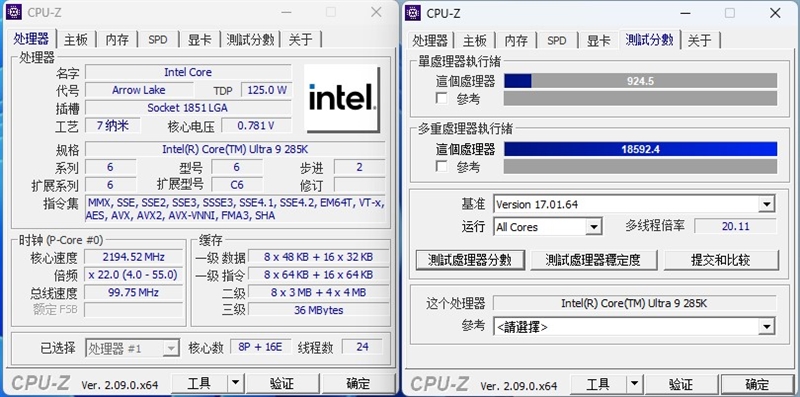Click the 一级 指令 cache value

318,275
